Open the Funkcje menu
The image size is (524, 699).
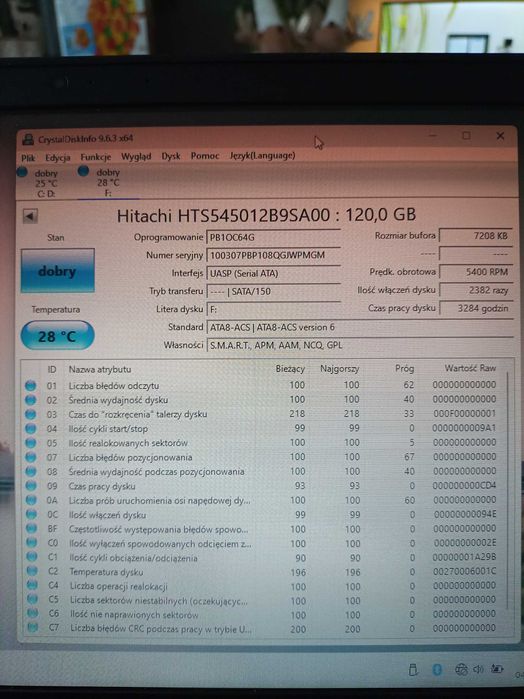tap(95, 157)
